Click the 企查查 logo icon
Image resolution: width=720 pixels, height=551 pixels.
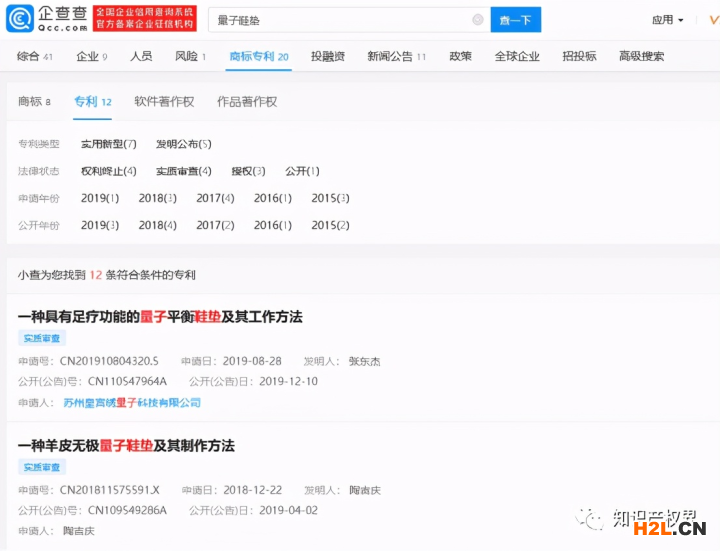pos(20,19)
